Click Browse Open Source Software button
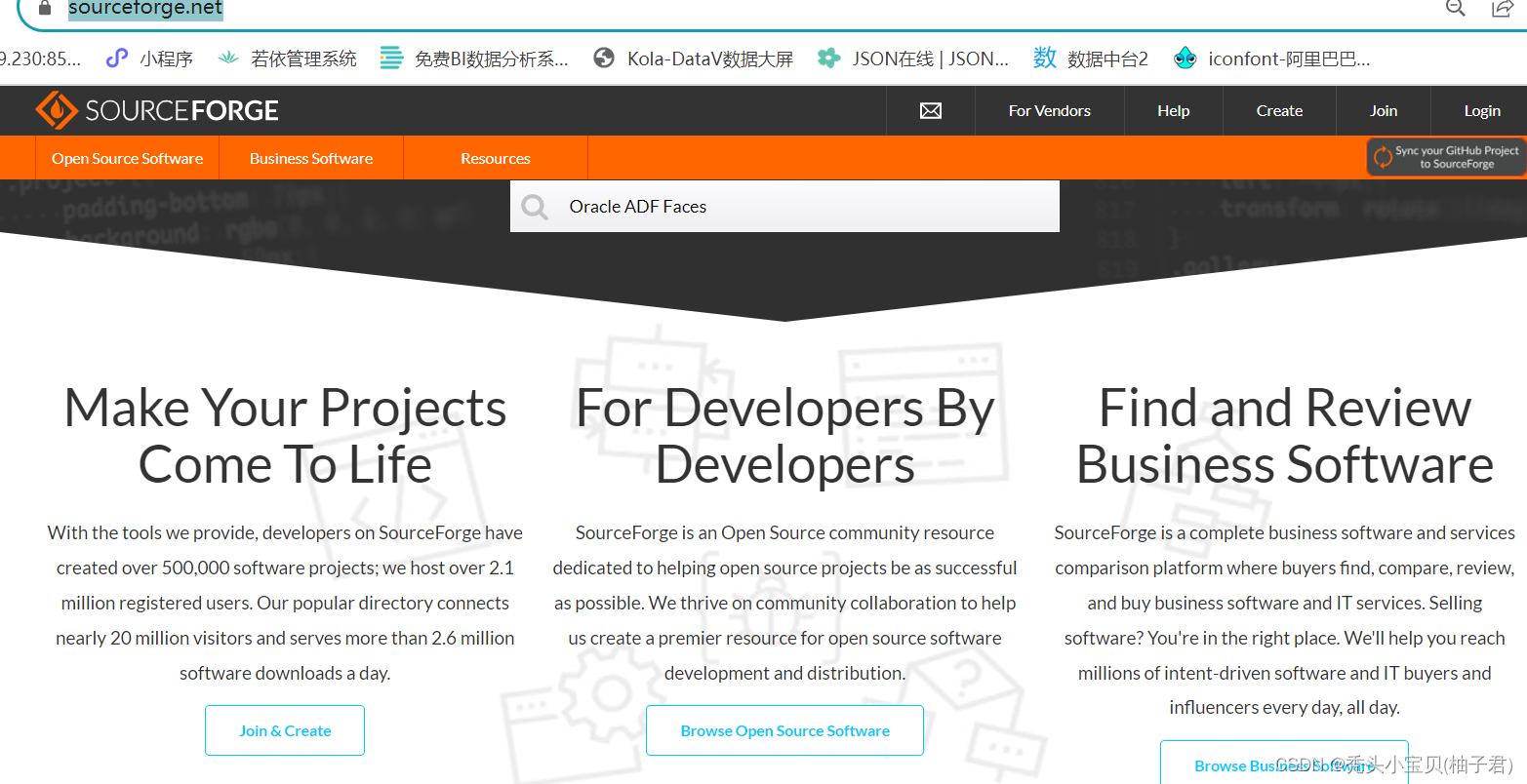 [x=785, y=730]
